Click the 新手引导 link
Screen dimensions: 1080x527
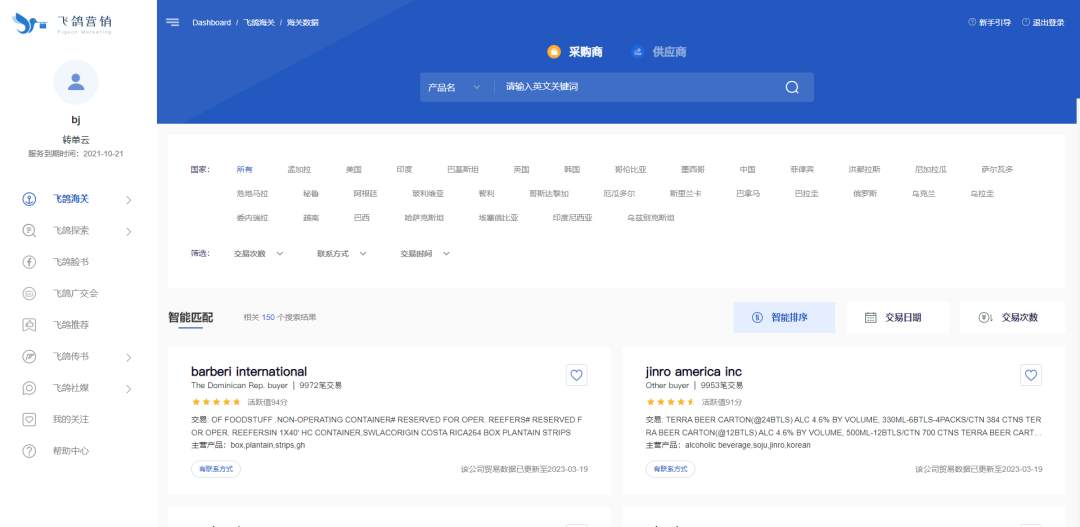click(995, 22)
